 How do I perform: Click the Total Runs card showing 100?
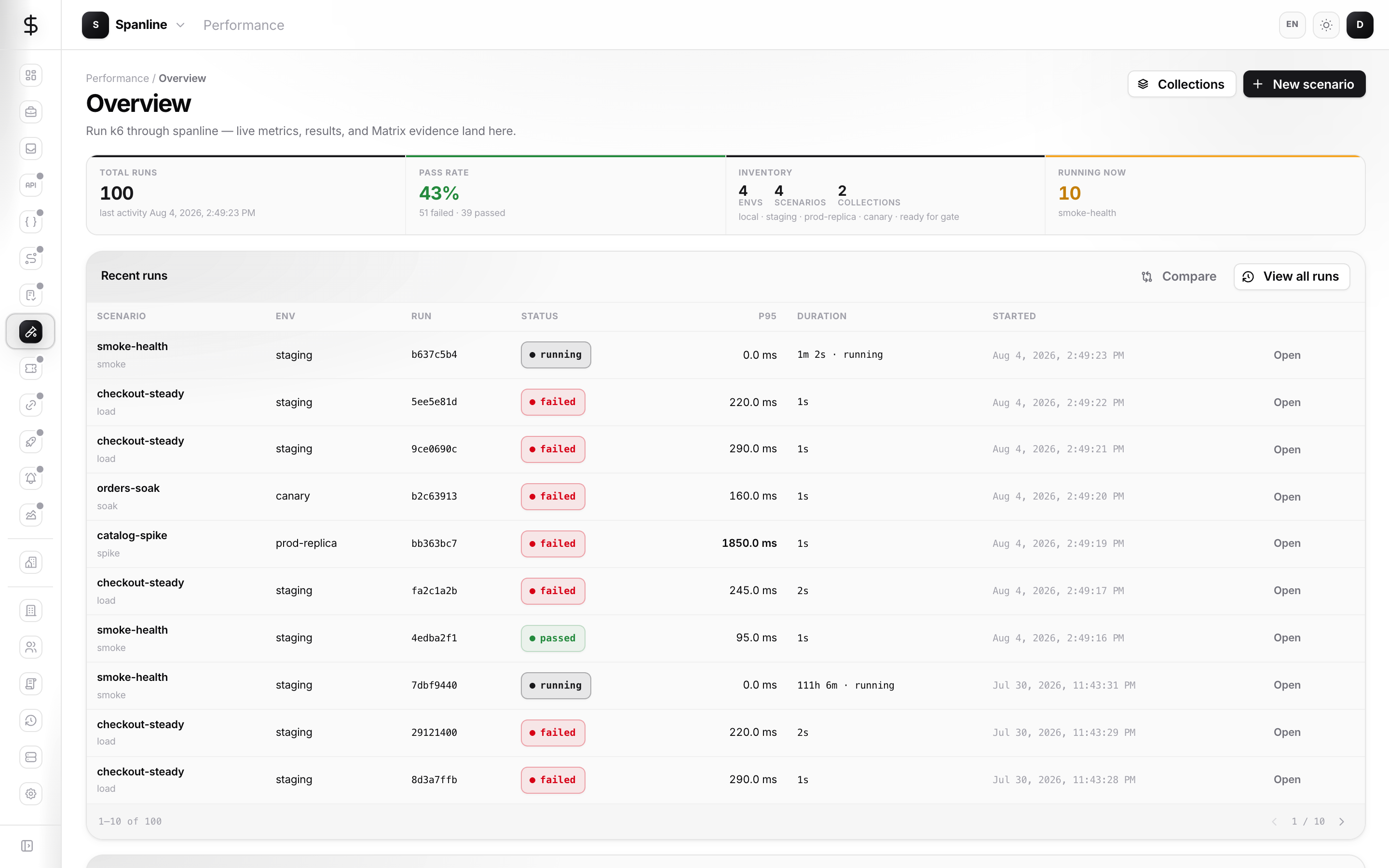tap(245, 195)
